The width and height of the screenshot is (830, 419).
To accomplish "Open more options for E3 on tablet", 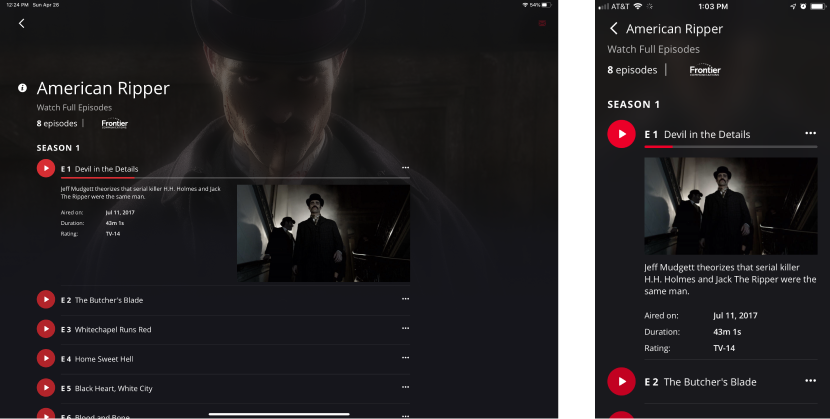I will coord(405,328).
